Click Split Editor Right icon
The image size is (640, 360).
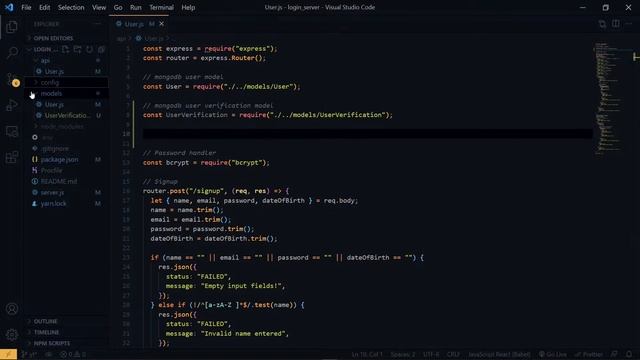[x=616, y=24]
